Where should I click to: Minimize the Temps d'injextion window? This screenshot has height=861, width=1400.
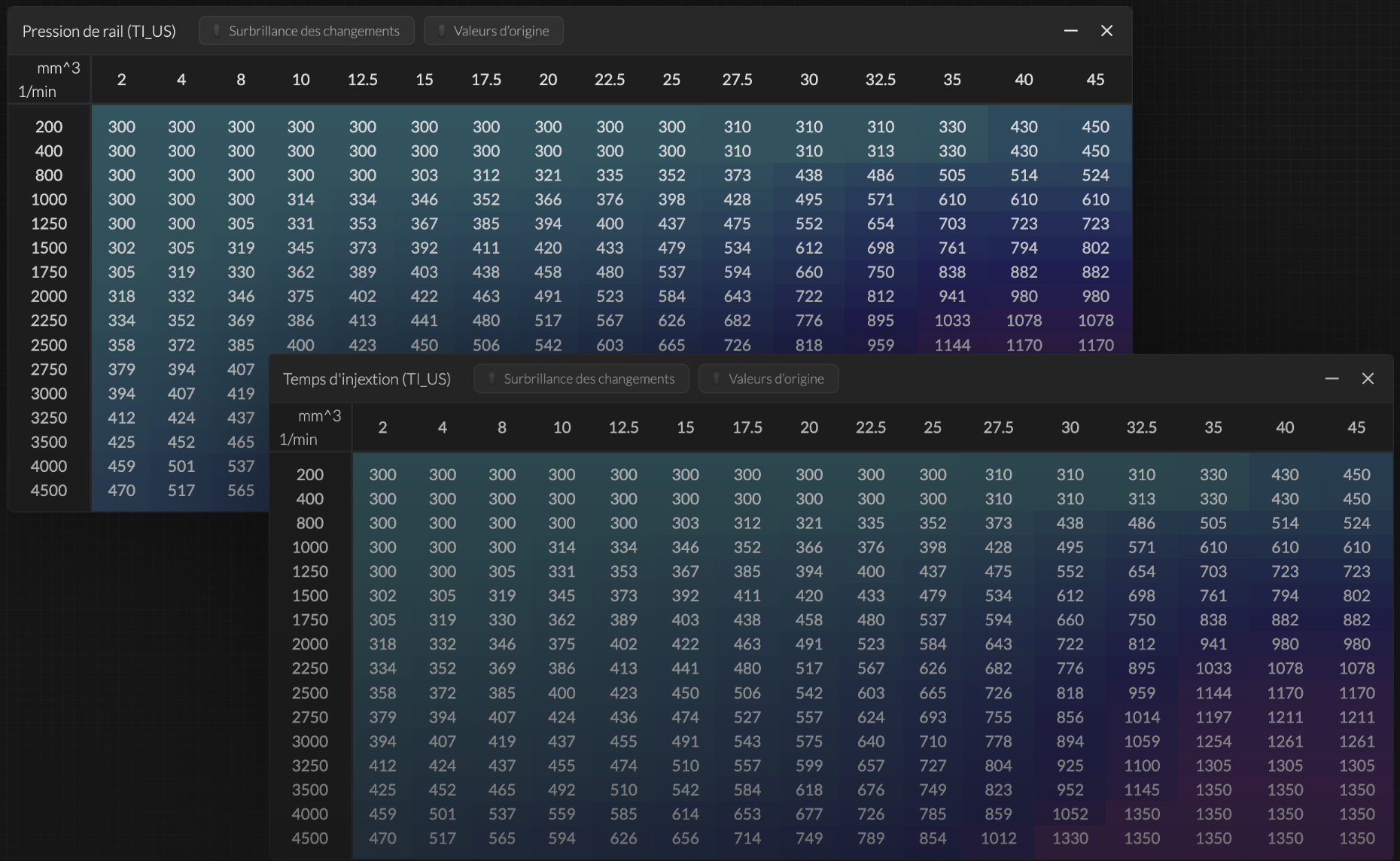(x=1332, y=379)
